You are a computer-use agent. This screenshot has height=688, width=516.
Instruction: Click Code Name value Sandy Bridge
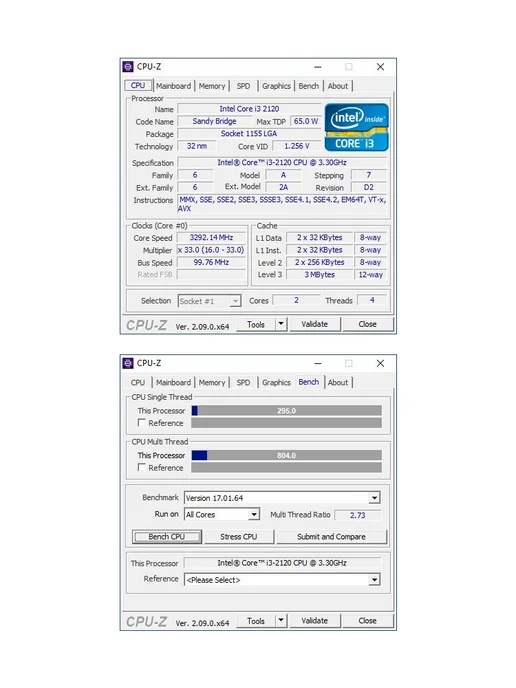coord(214,121)
